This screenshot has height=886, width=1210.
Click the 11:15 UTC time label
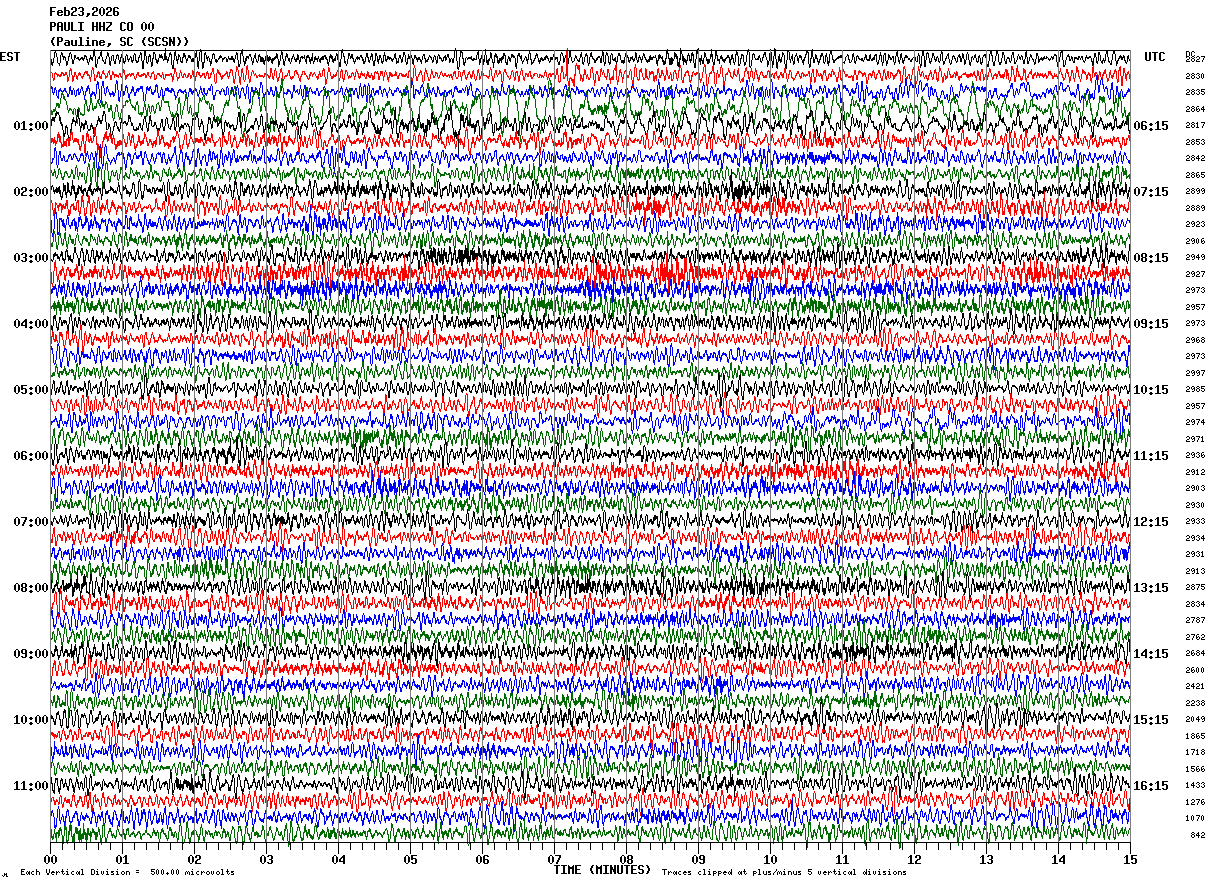[x=1151, y=456]
